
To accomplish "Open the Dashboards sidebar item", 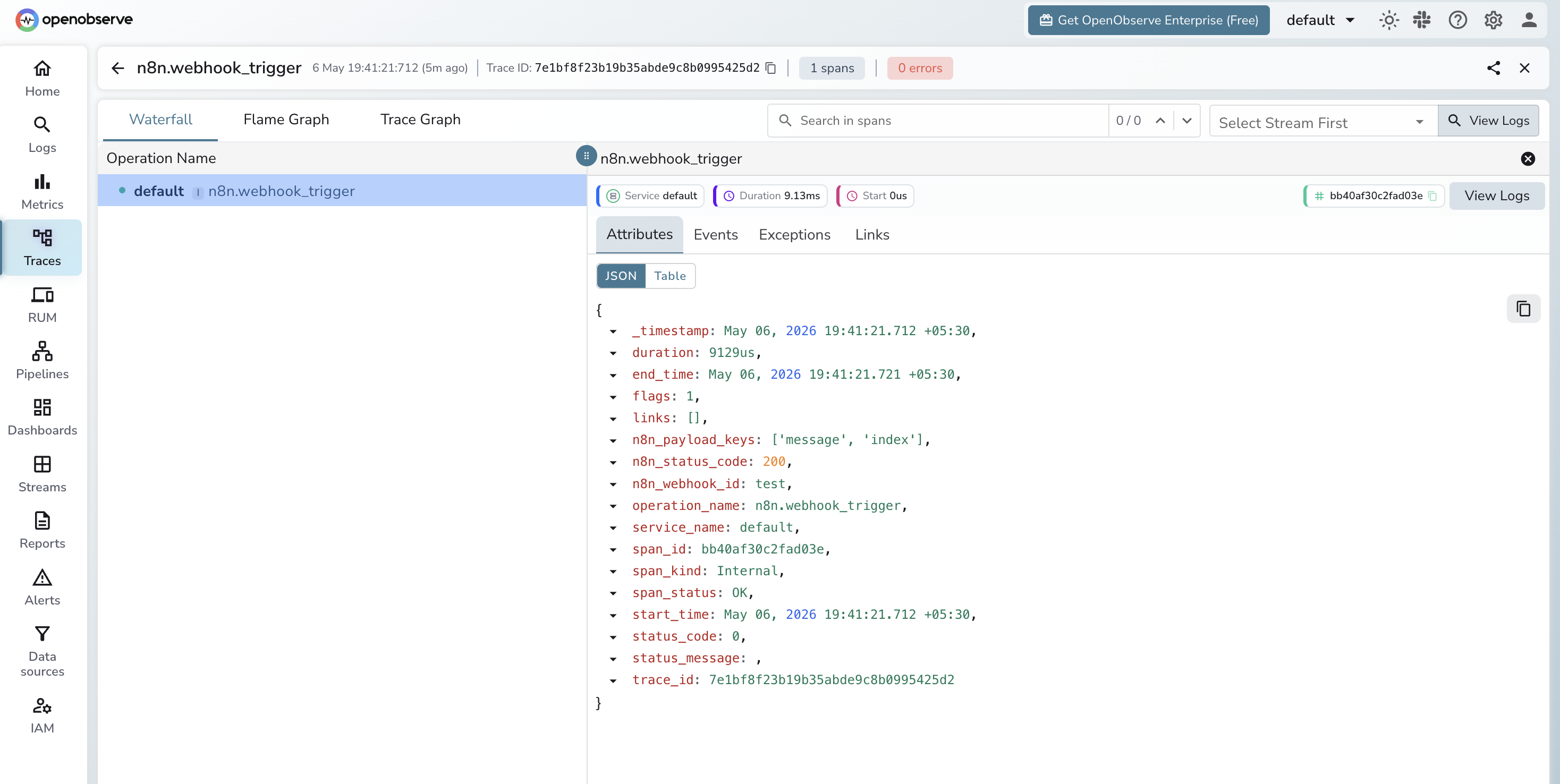I will 43,417.
